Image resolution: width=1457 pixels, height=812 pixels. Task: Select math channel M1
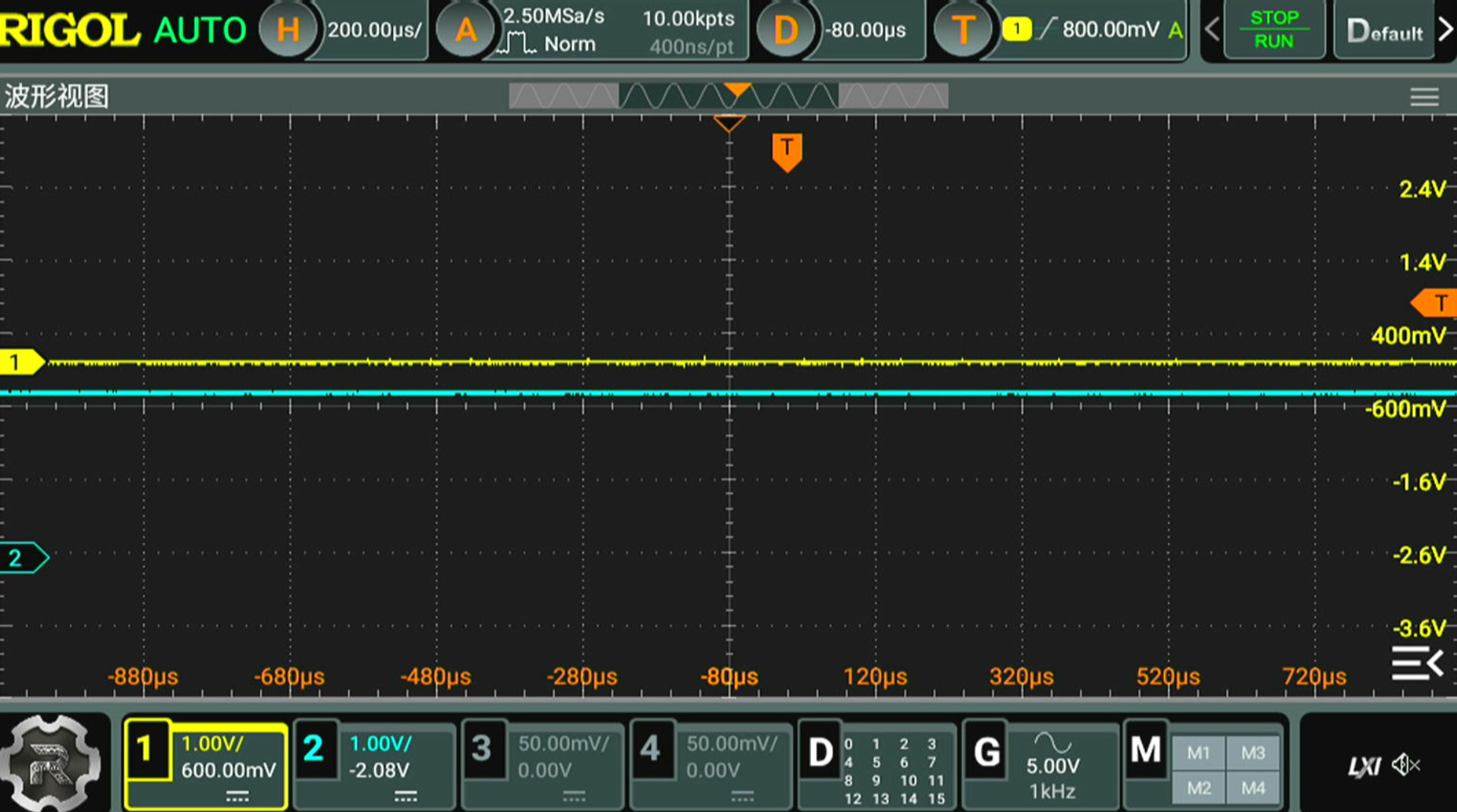1199,753
